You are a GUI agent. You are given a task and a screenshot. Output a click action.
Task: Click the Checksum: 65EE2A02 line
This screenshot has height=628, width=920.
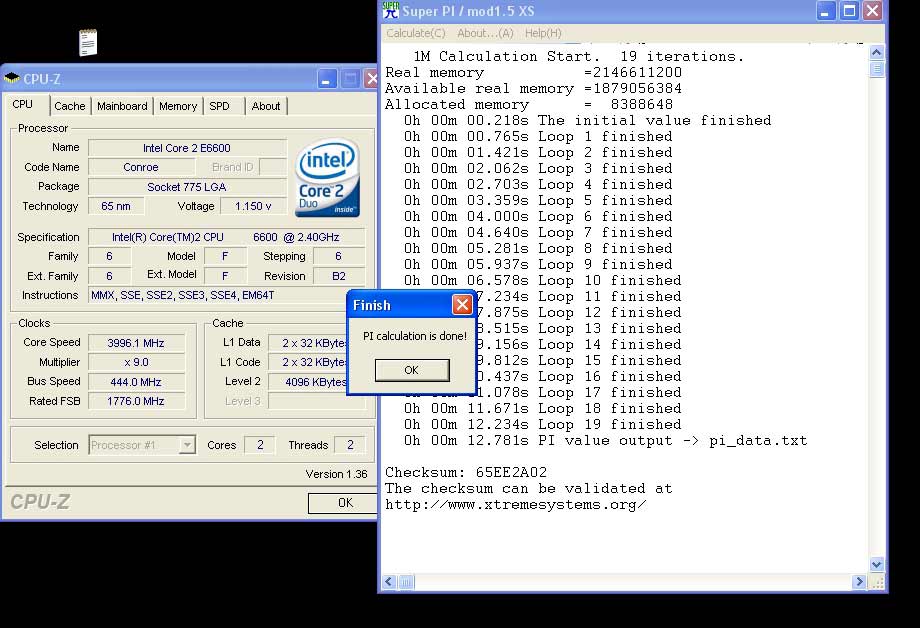tap(466, 472)
